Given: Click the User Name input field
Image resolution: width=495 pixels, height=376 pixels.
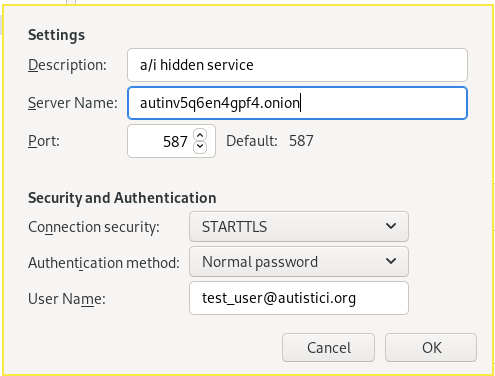Looking at the screenshot, I should click(x=299, y=298).
